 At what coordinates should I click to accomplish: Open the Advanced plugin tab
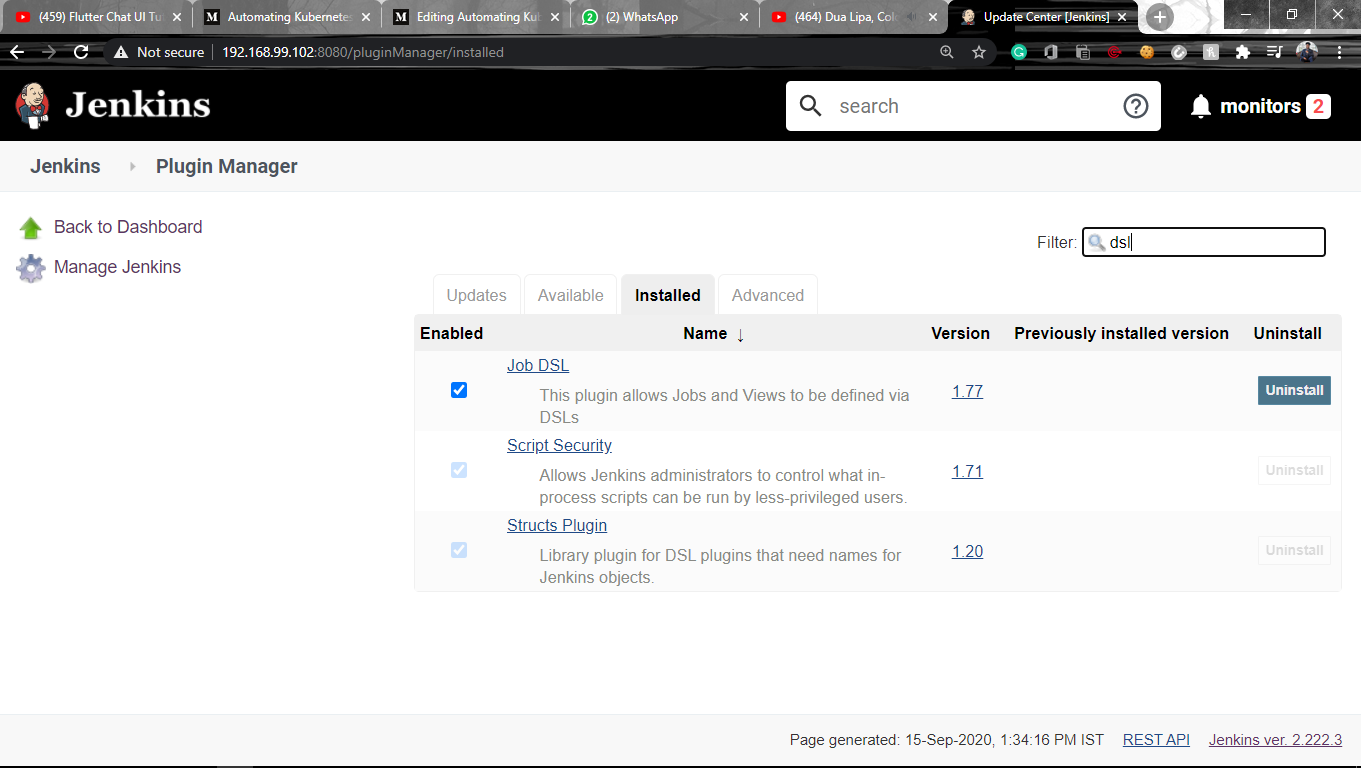767,295
